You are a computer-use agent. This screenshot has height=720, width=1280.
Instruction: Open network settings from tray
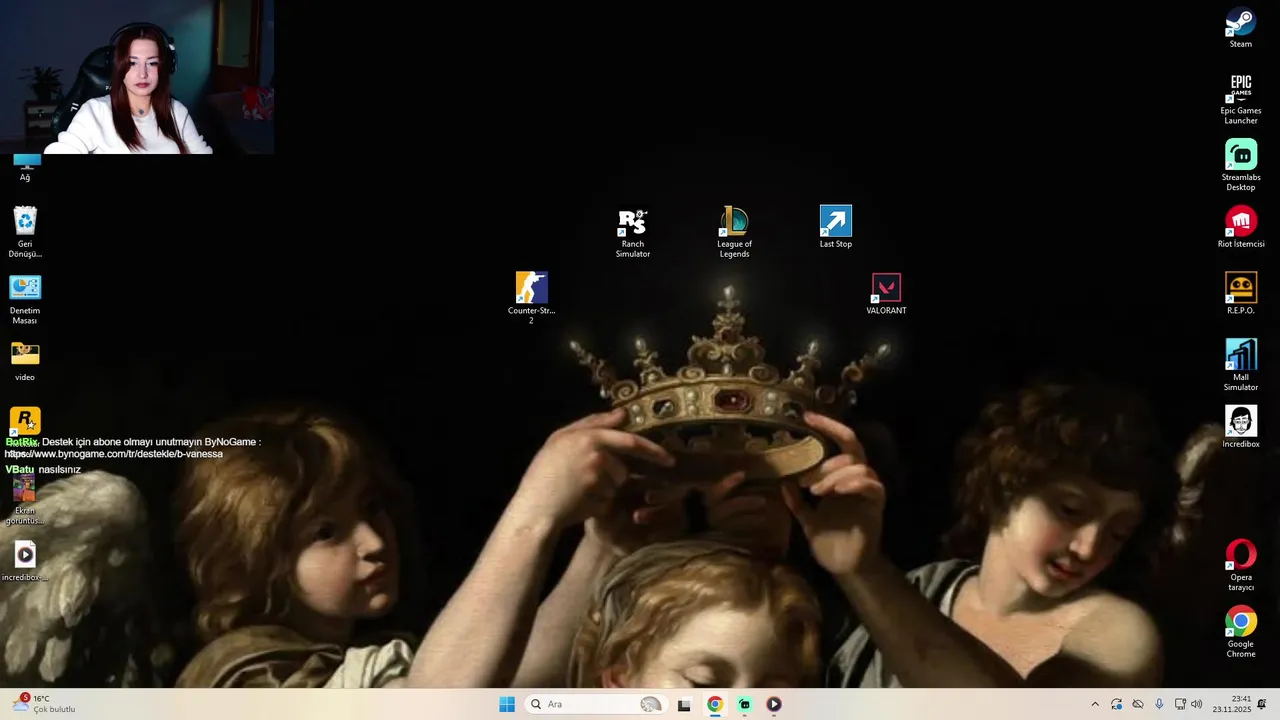[1180, 704]
